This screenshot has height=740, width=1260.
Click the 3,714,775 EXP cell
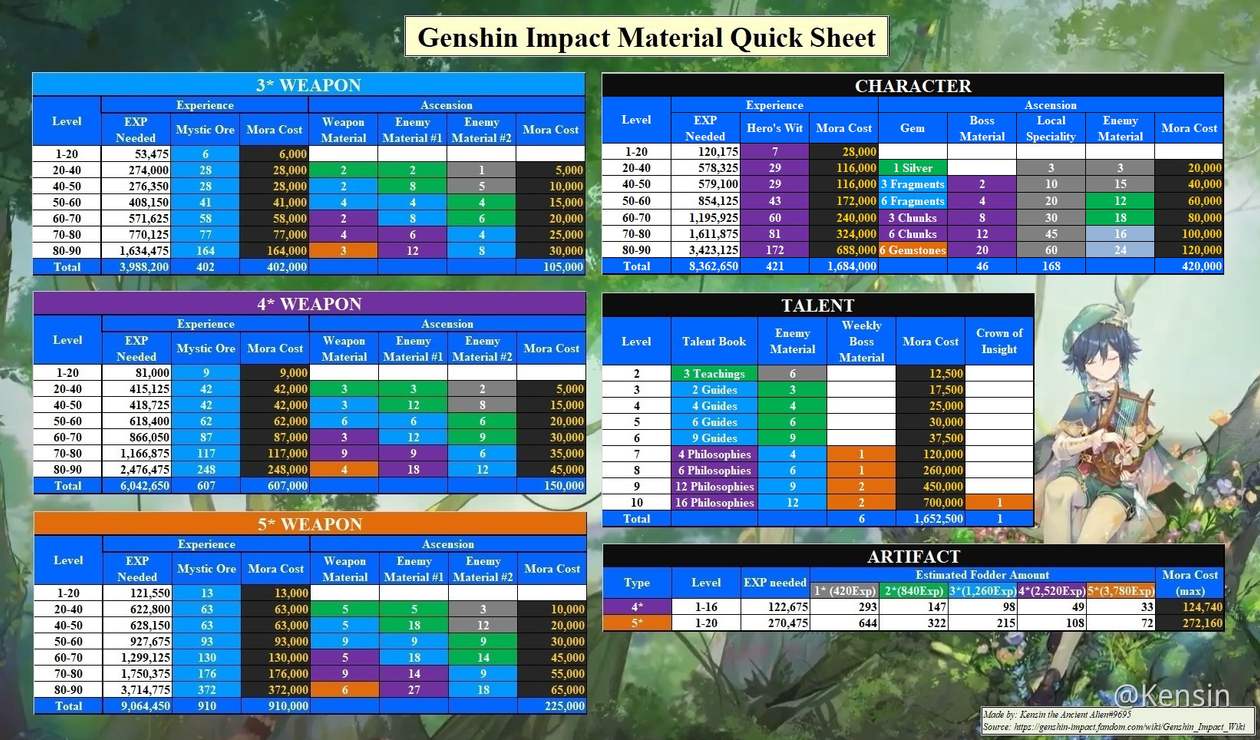137,689
